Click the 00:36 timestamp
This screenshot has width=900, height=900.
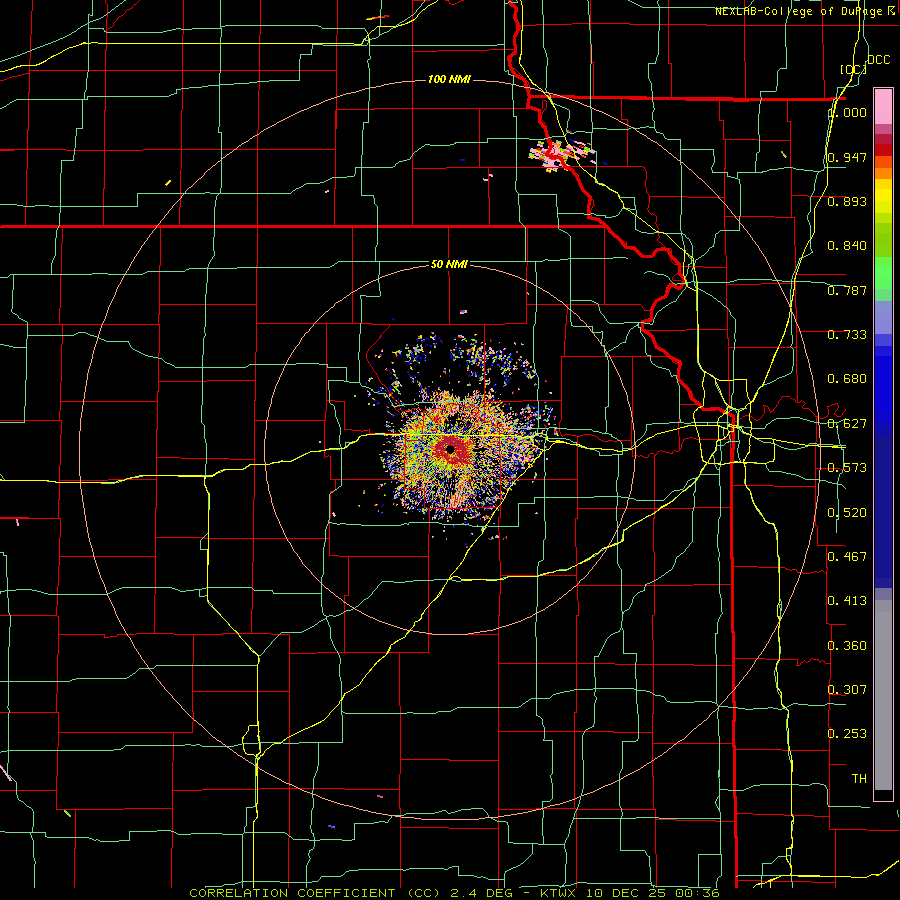697,893
